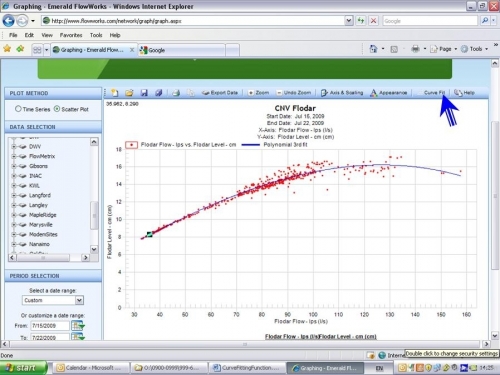Switch to the Google tab
500x375 pixels.
(x=182, y=50)
